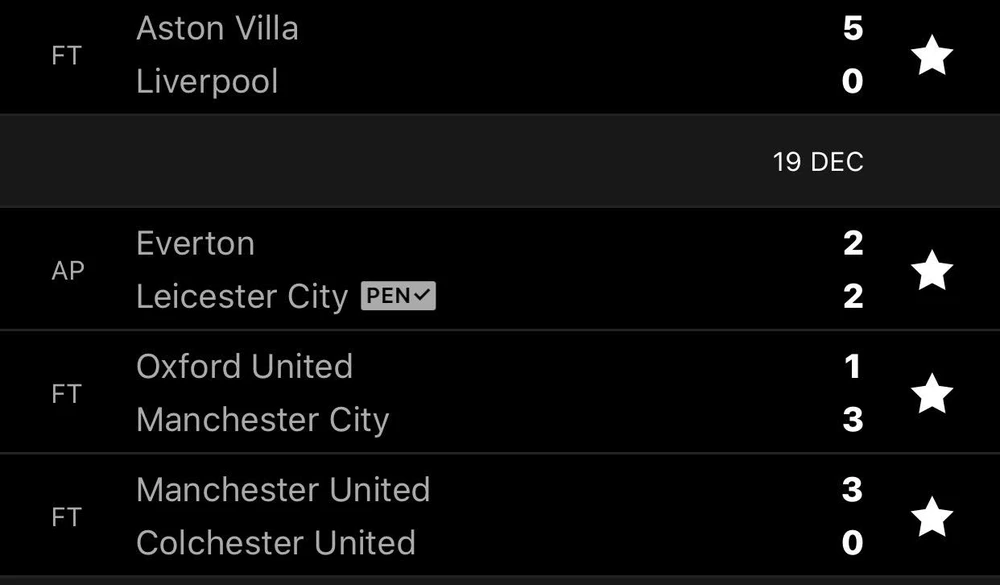
Task: Toggle star for Oxford United vs Manchester City
Action: pos(932,394)
